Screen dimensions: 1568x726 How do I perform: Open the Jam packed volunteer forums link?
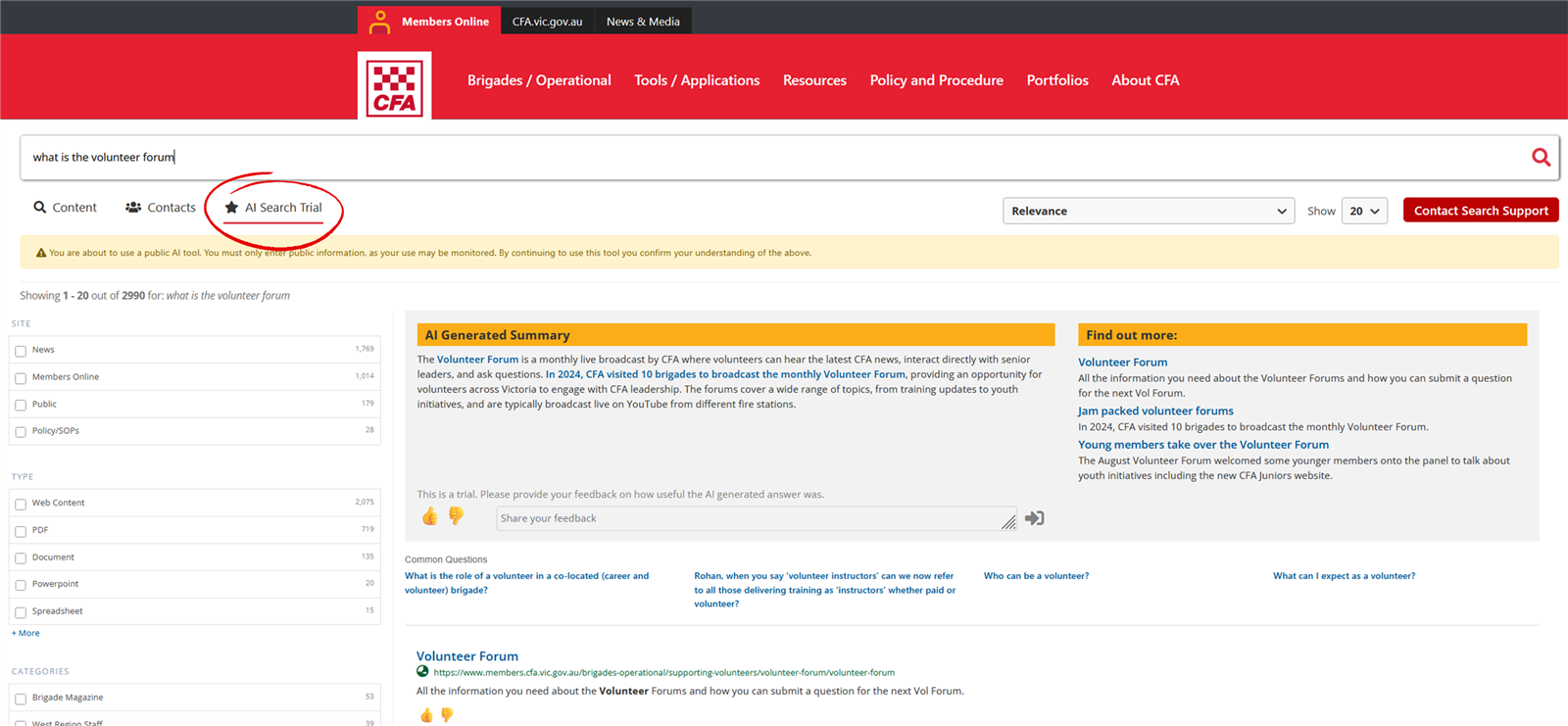click(1155, 411)
